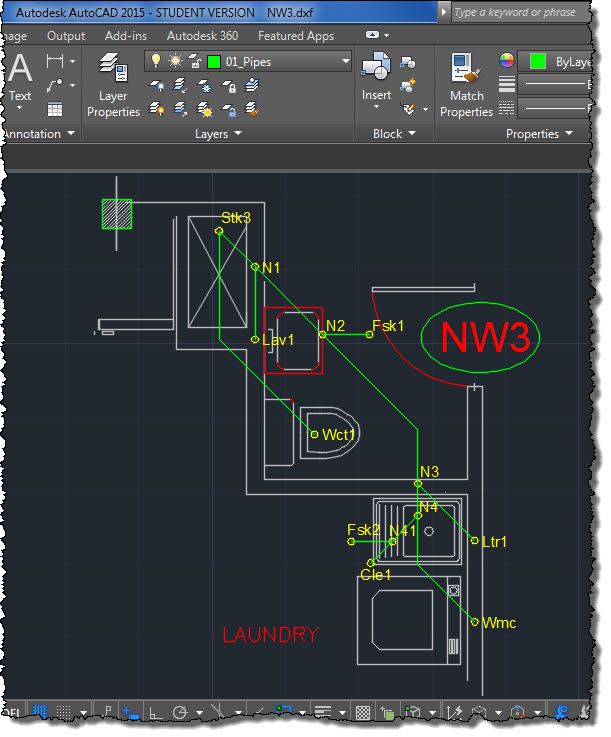The width and height of the screenshot is (611, 737).
Task: Open polar tracking settings arrow in status bar
Action: point(199,713)
